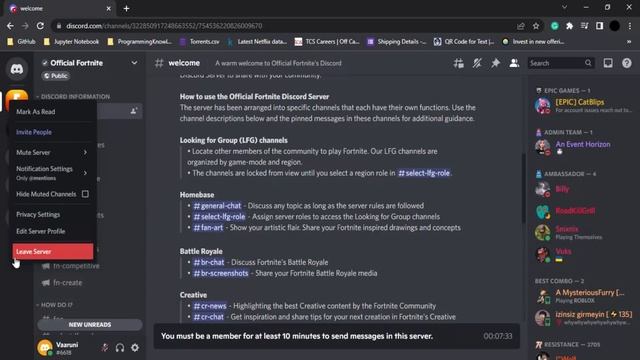The height and width of the screenshot is (360, 640).
Task: Open GitHub bookmark
Action: click(22, 42)
